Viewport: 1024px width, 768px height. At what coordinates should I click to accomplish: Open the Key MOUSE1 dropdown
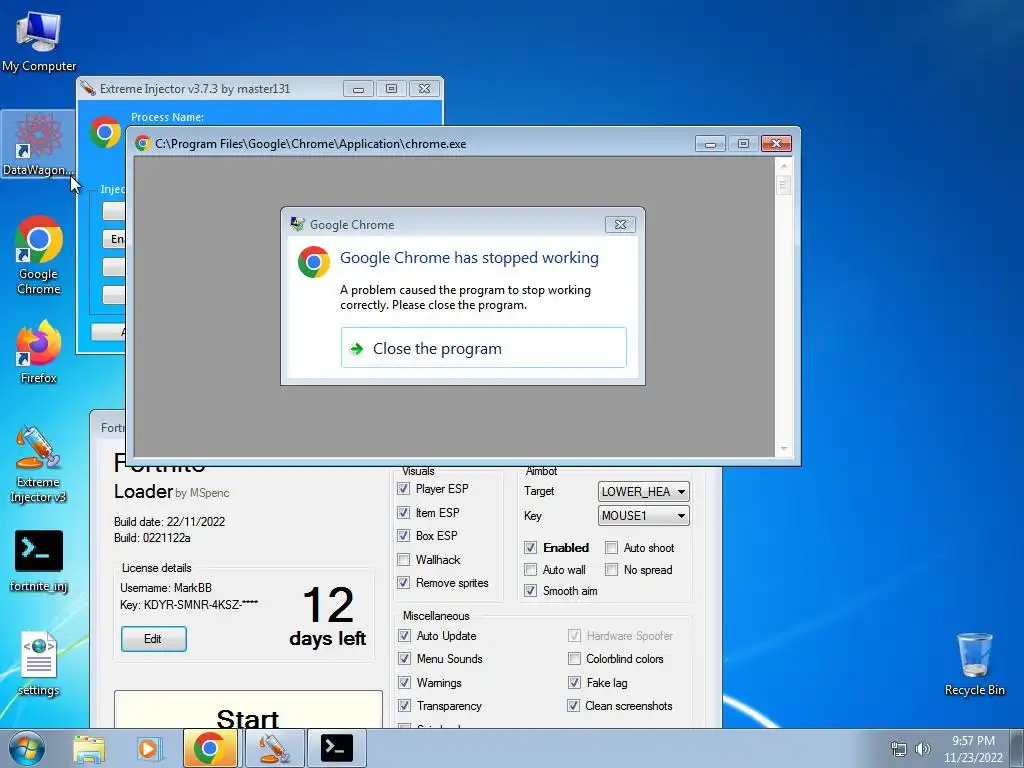pyautogui.click(x=643, y=515)
